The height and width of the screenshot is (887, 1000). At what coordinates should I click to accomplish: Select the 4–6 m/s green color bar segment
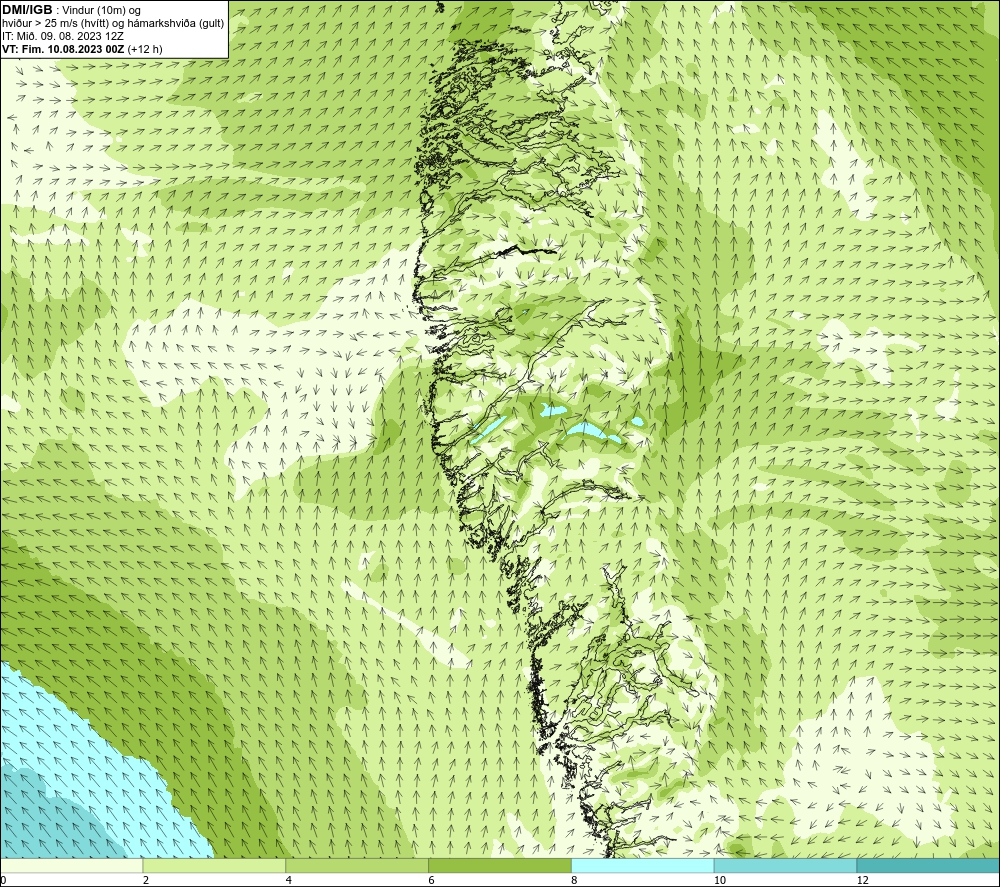pyautogui.click(x=357, y=865)
